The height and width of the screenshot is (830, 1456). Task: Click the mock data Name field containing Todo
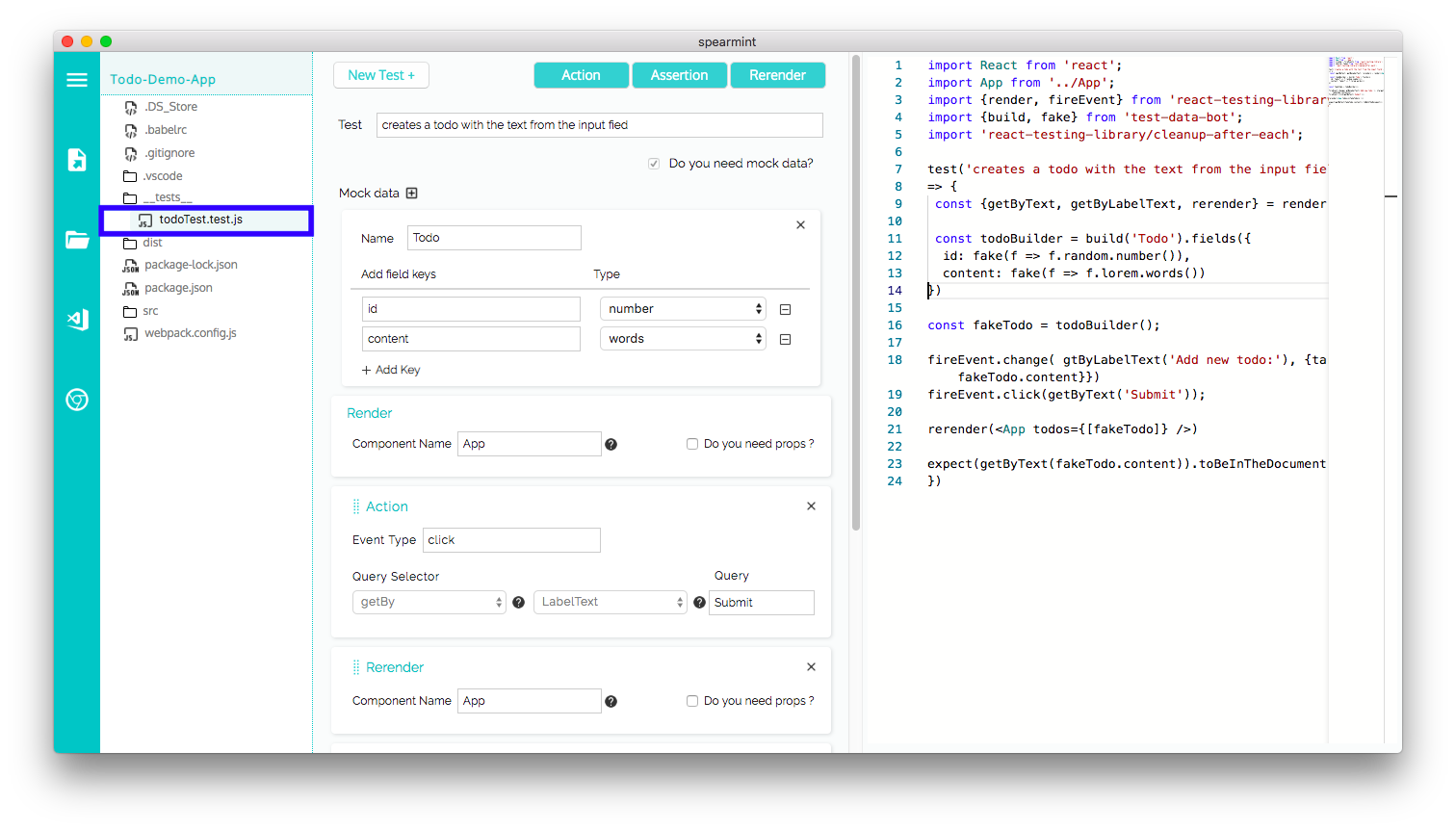[x=494, y=238]
